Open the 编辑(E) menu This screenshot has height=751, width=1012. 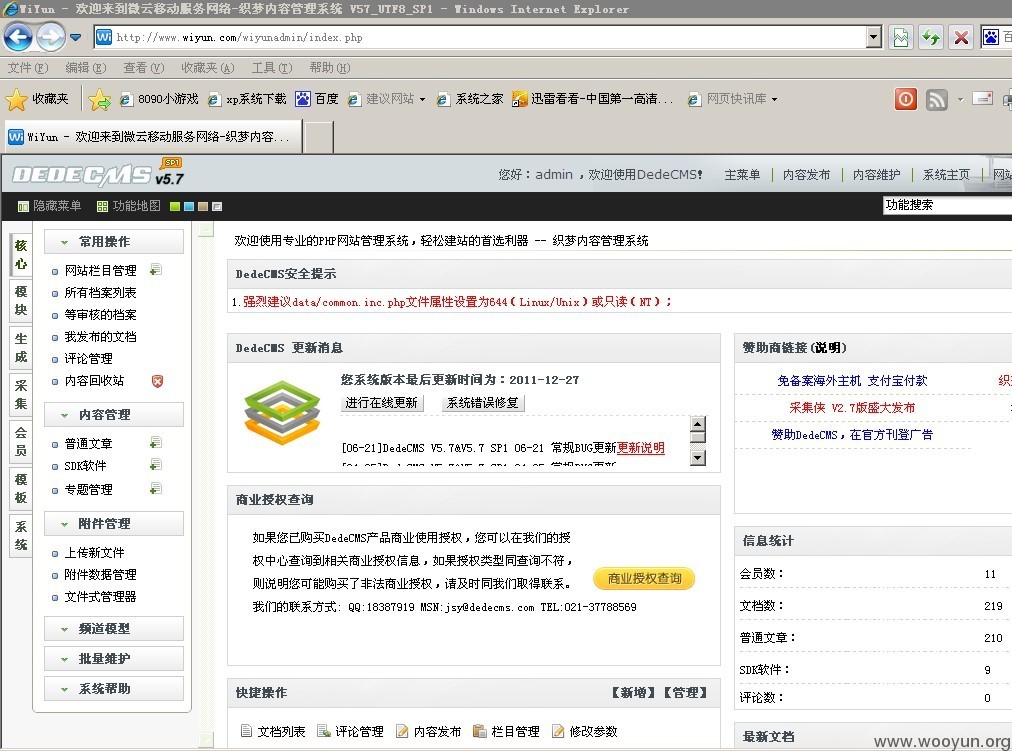tap(86, 68)
